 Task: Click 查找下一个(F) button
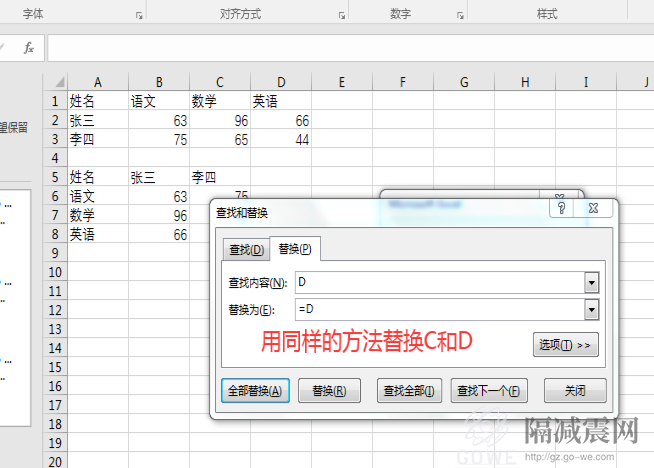(489, 391)
